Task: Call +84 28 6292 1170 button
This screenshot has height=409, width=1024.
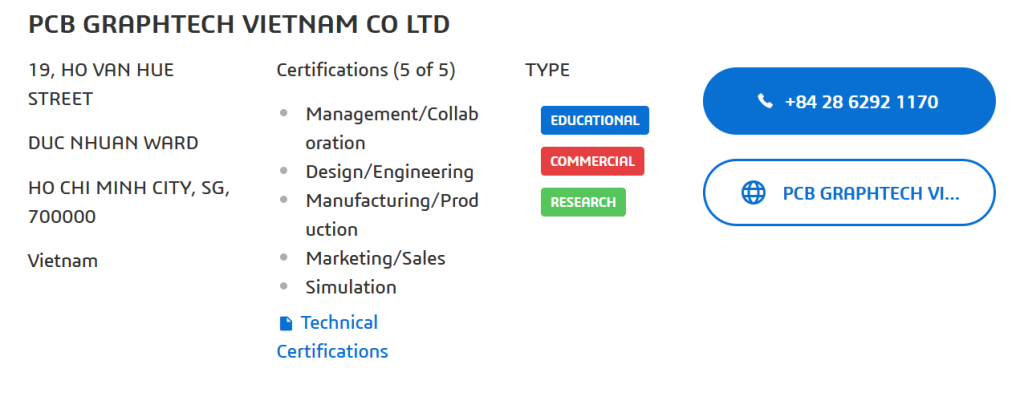Action: click(x=849, y=101)
